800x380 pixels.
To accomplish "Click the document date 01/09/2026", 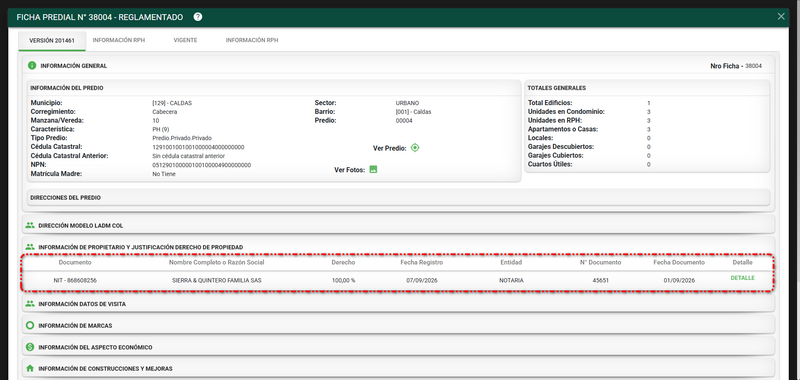I will pyautogui.click(x=679, y=281).
